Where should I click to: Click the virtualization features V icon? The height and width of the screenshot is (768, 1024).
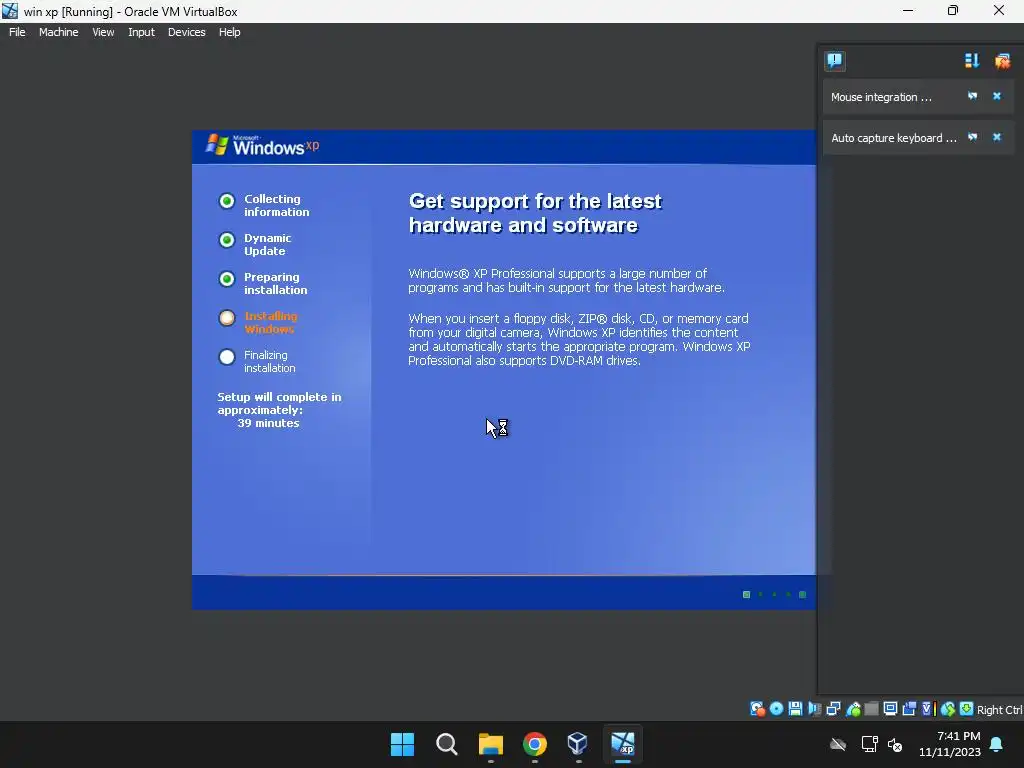927,709
